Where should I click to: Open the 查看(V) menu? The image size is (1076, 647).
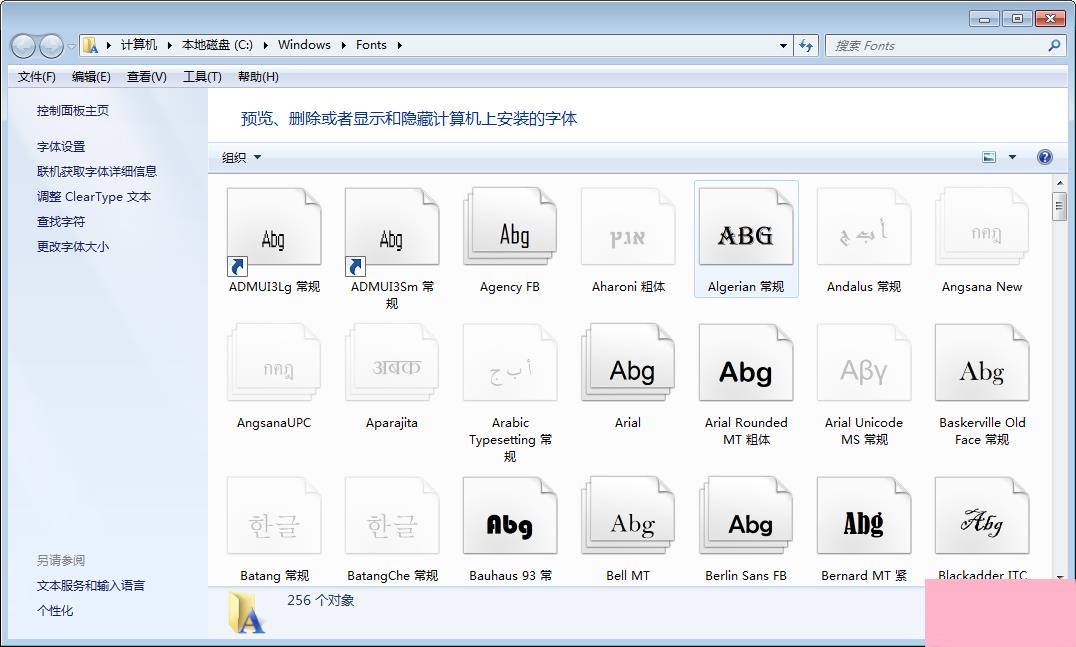point(147,77)
